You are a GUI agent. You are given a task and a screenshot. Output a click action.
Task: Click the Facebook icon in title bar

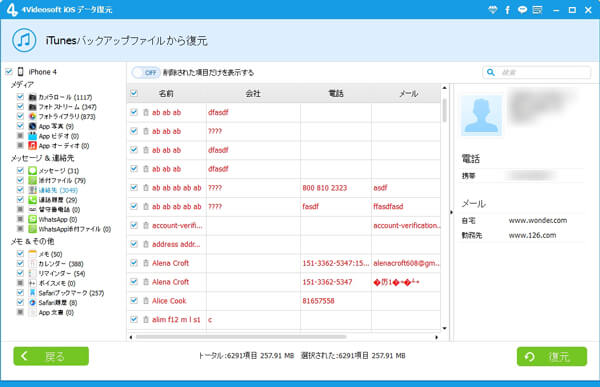(507, 10)
